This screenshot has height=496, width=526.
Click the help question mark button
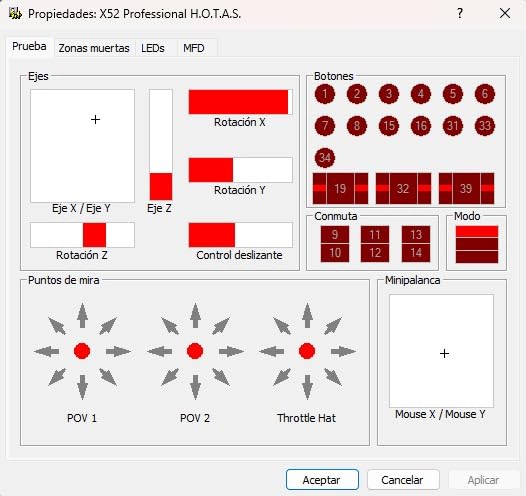[460, 14]
